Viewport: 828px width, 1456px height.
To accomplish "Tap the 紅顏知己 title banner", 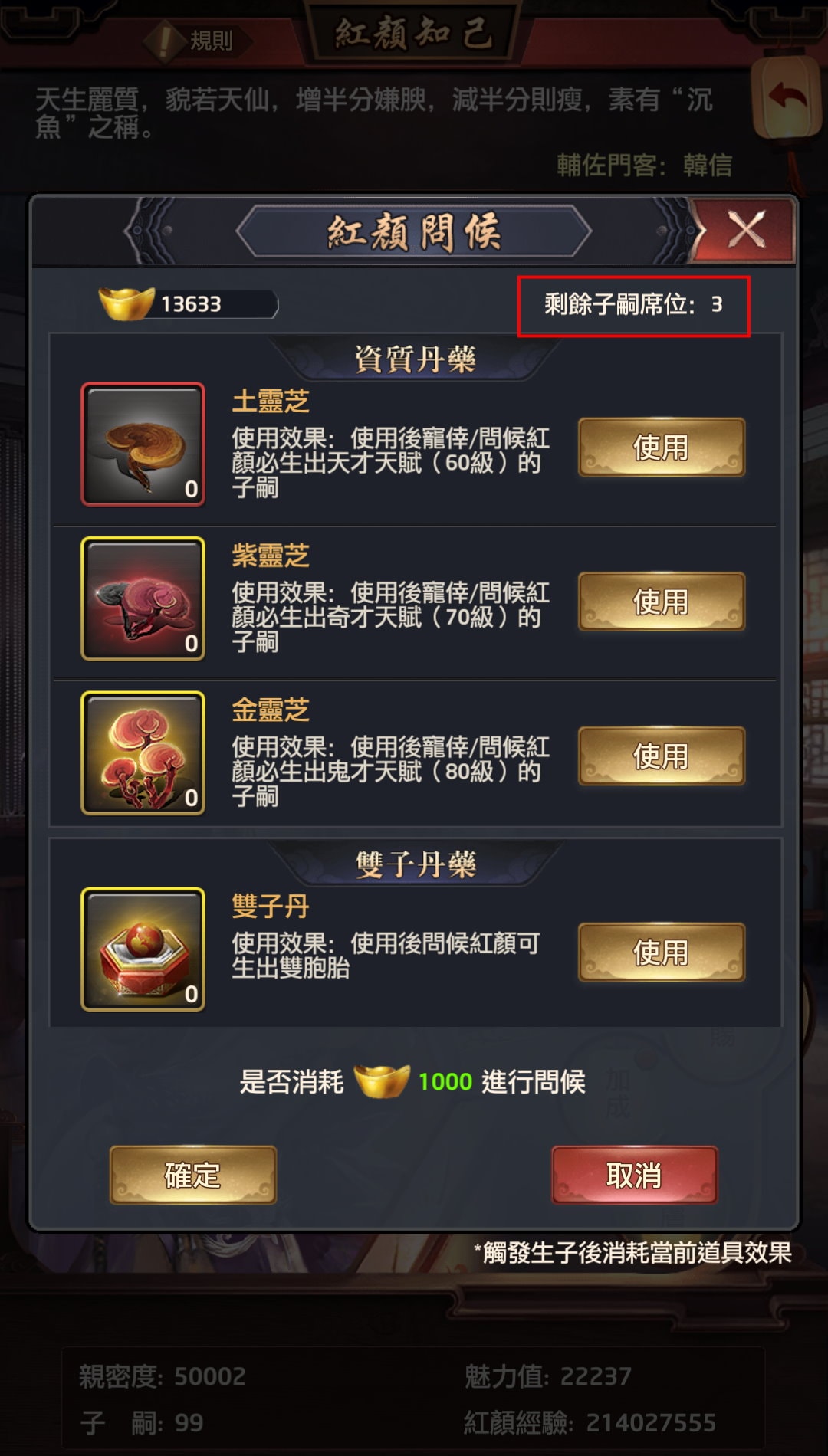I will [x=414, y=34].
